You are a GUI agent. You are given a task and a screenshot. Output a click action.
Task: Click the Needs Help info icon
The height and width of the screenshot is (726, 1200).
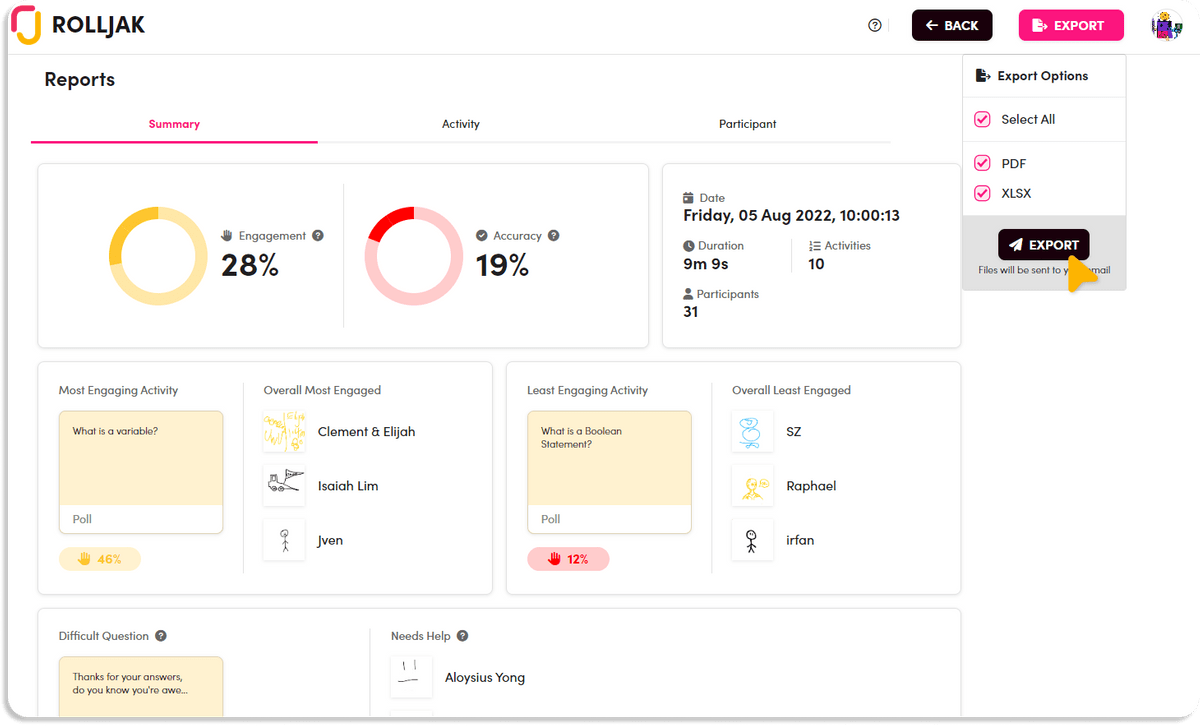[x=463, y=636]
